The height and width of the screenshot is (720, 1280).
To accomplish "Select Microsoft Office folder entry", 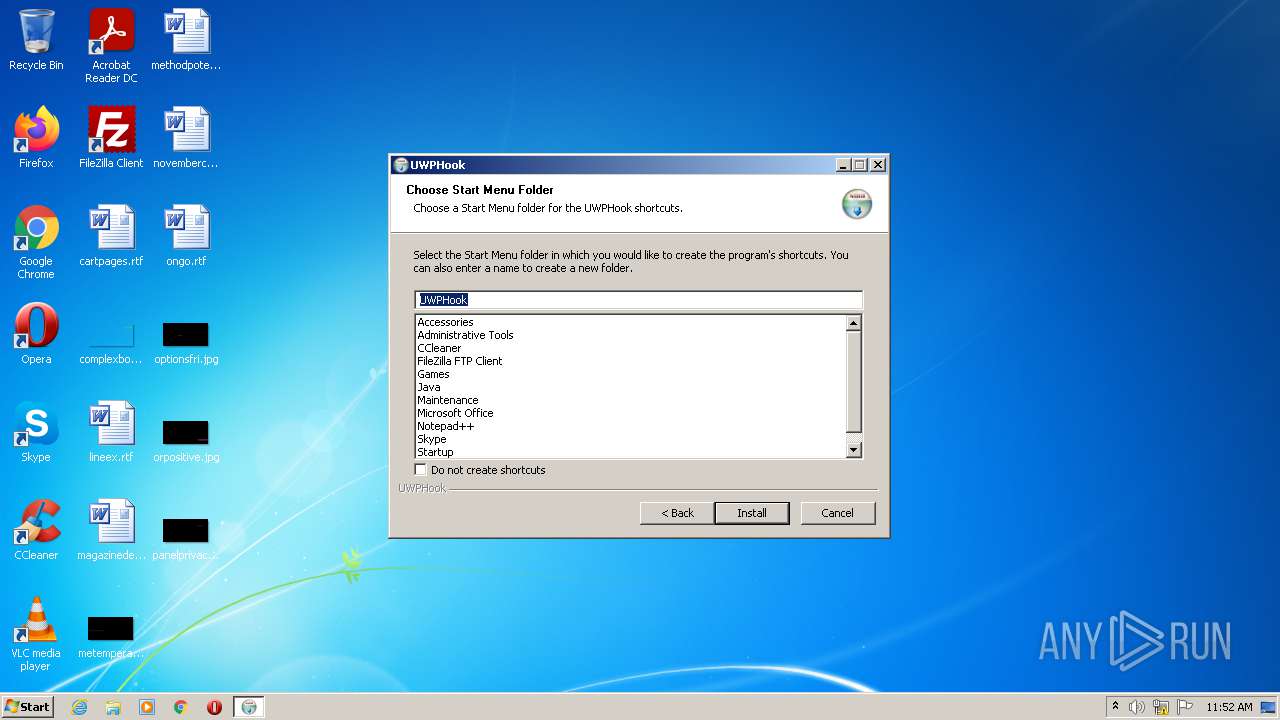I will tap(455, 413).
